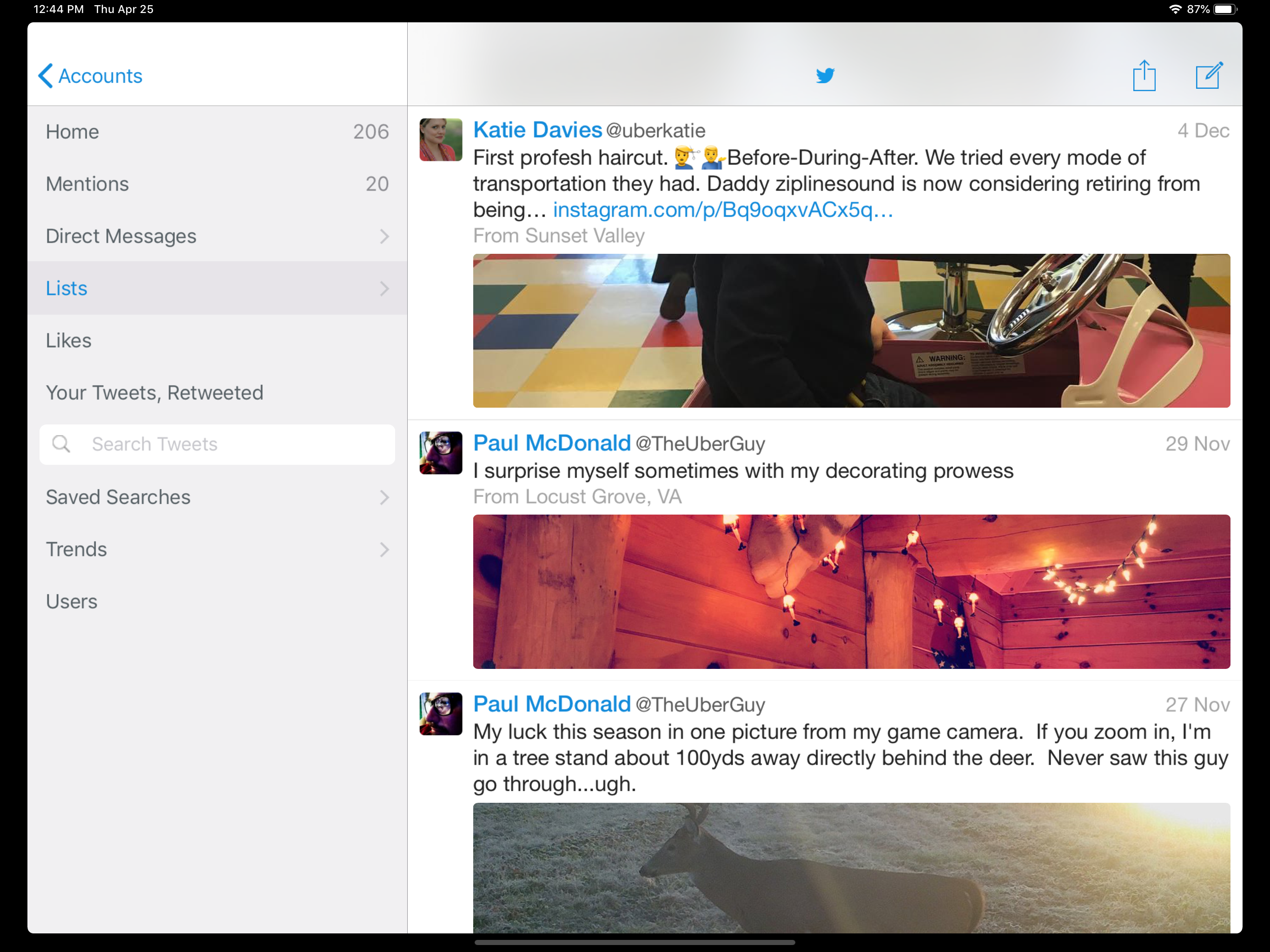The width and height of the screenshot is (1270, 952).
Task: Tap the compose tweet icon
Action: pos(1209,76)
